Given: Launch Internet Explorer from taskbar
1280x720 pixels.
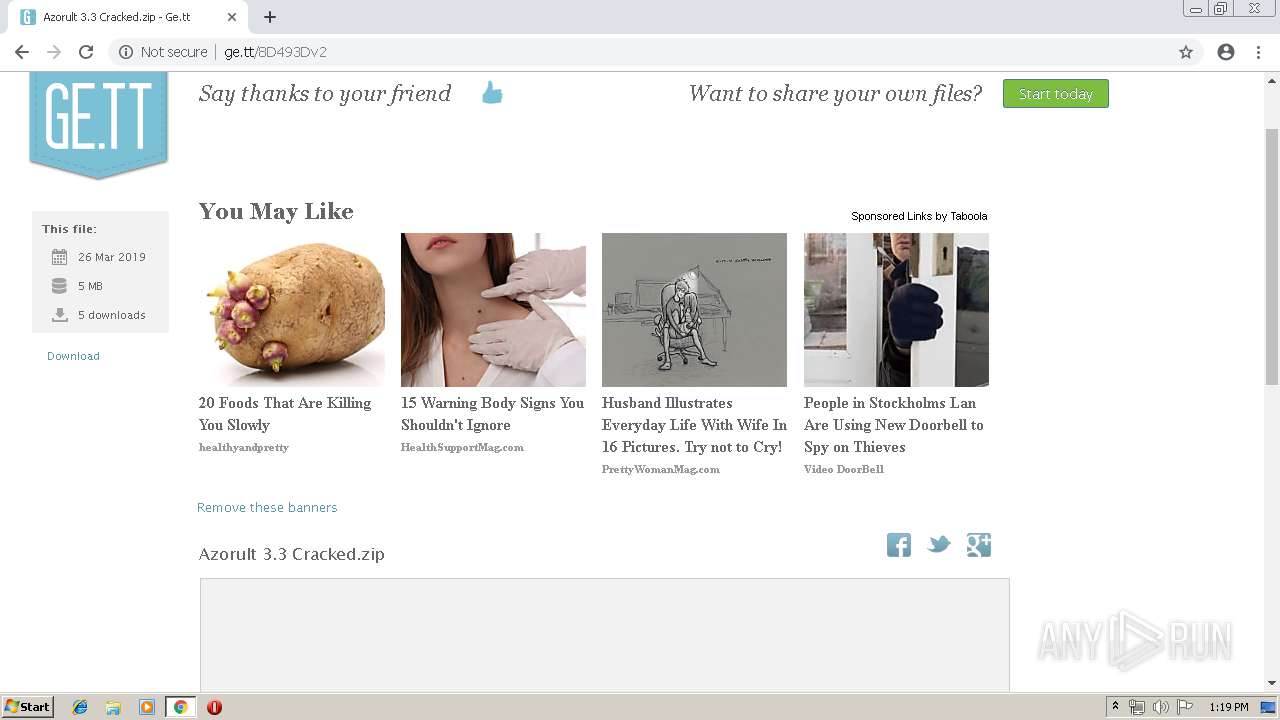Looking at the screenshot, I should coord(80,707).
